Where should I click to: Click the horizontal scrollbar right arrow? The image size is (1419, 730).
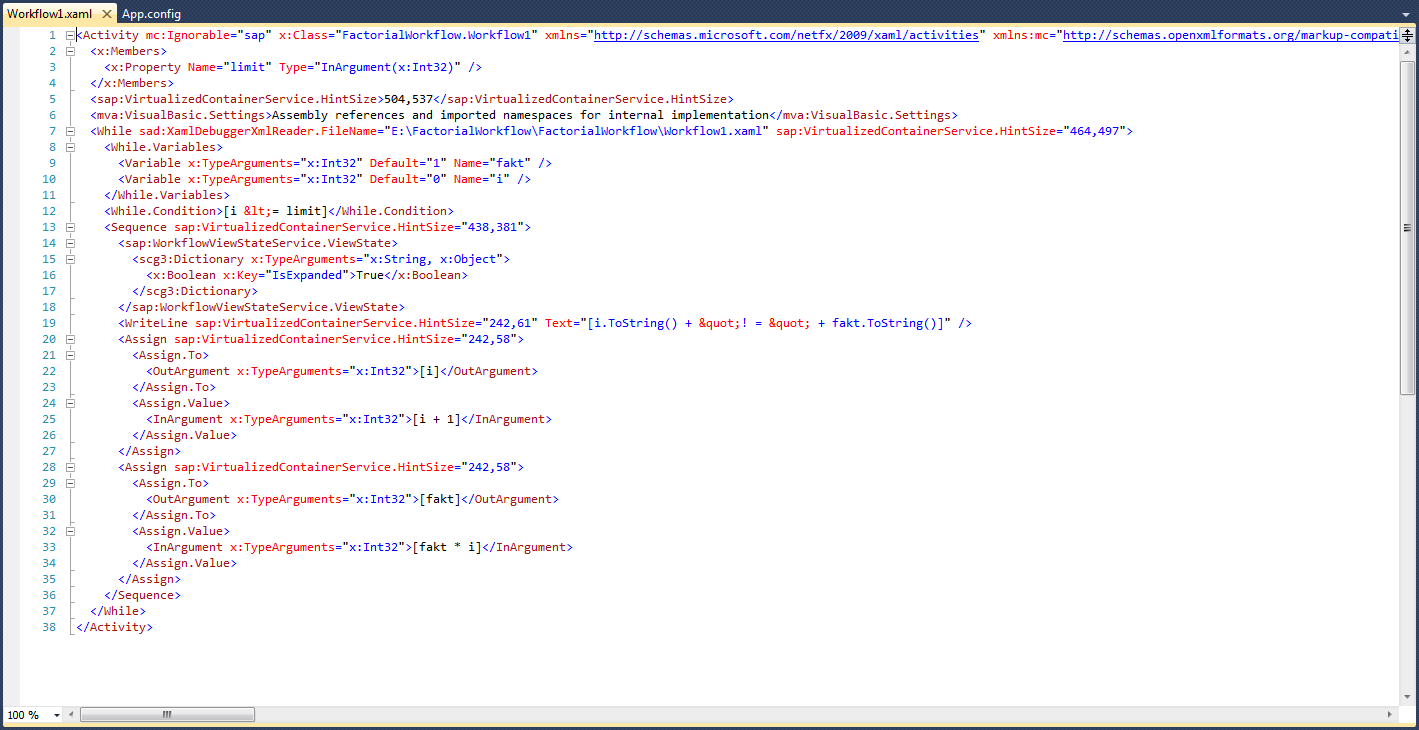(x=1391, y=715)
